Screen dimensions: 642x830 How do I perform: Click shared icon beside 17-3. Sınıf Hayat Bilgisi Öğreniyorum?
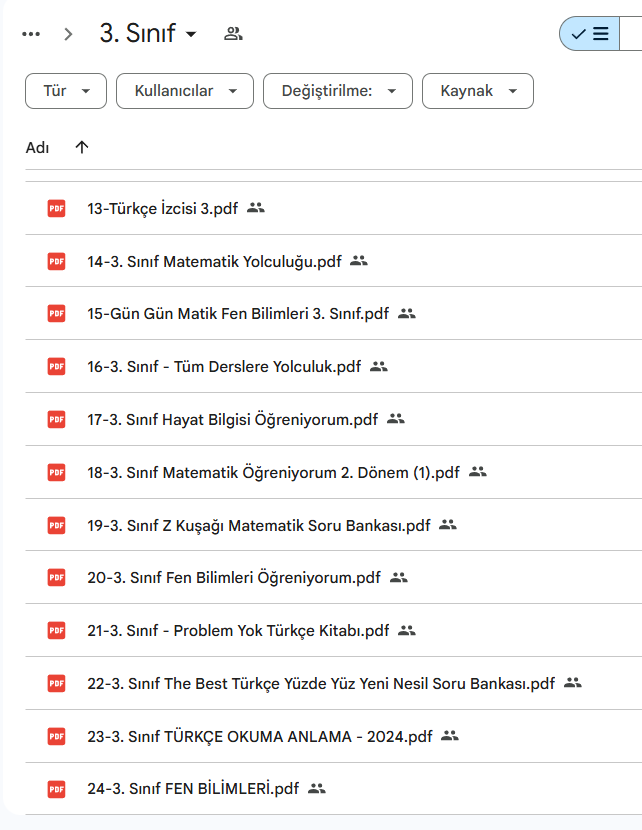point(395,419)
